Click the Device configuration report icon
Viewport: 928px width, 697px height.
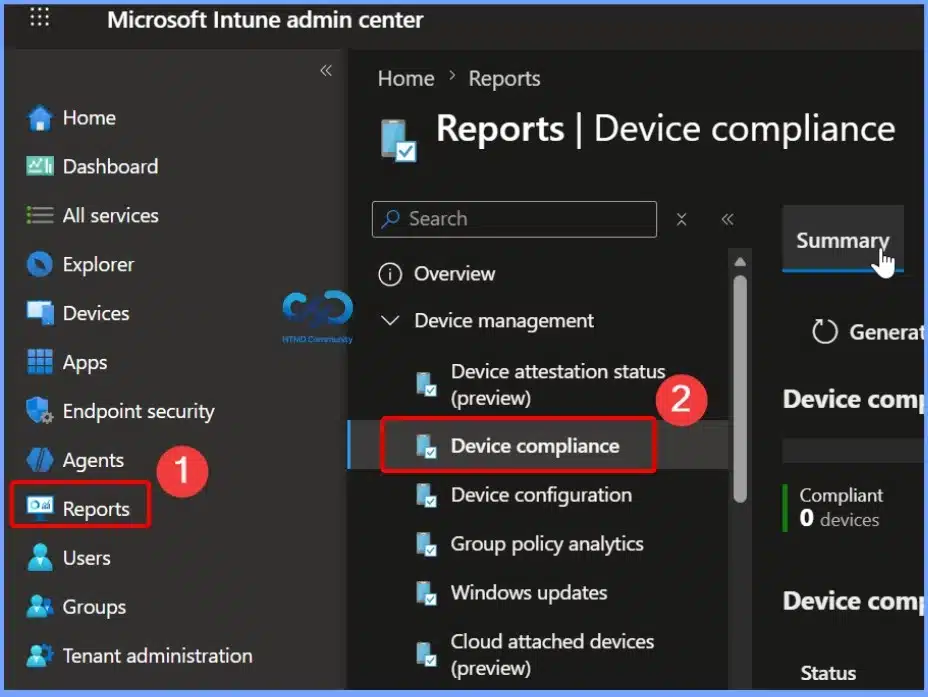point(426,495)
